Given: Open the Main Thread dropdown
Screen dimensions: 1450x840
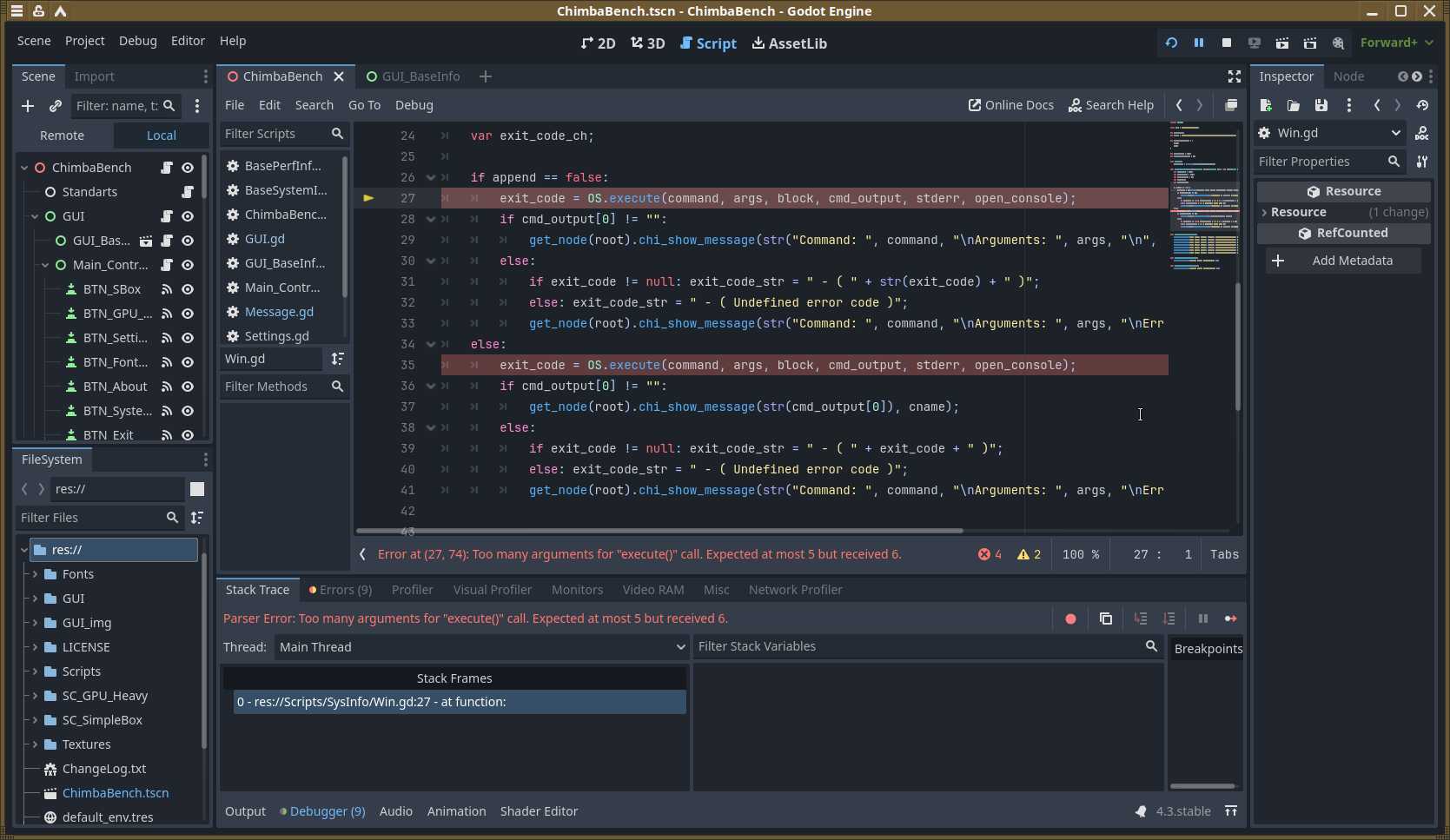Looking at the screenshot, I should (481, 647).
